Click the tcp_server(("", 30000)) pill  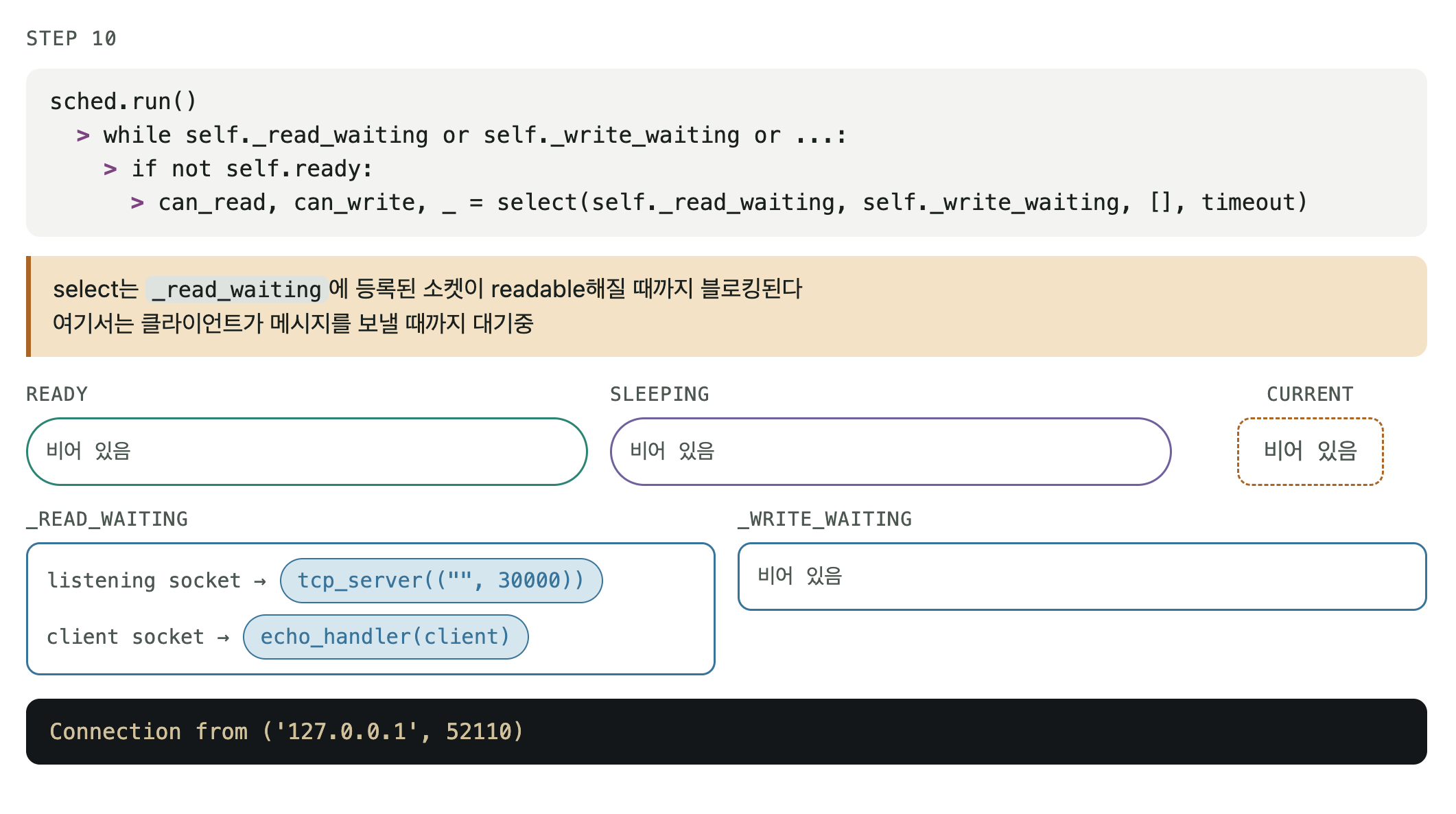click(441, 581)
